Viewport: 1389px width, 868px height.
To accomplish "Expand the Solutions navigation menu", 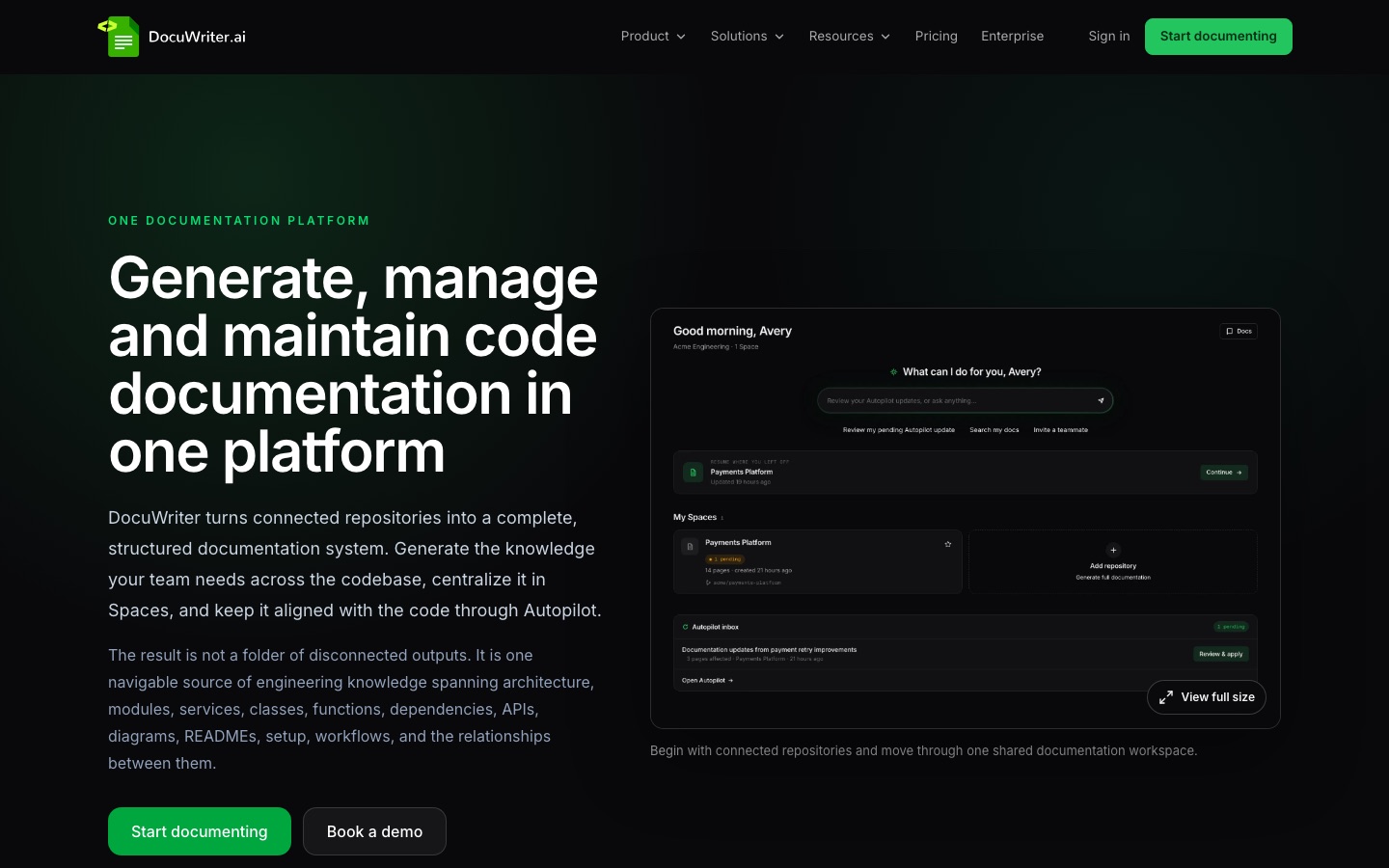I will (x=748, y=37).
